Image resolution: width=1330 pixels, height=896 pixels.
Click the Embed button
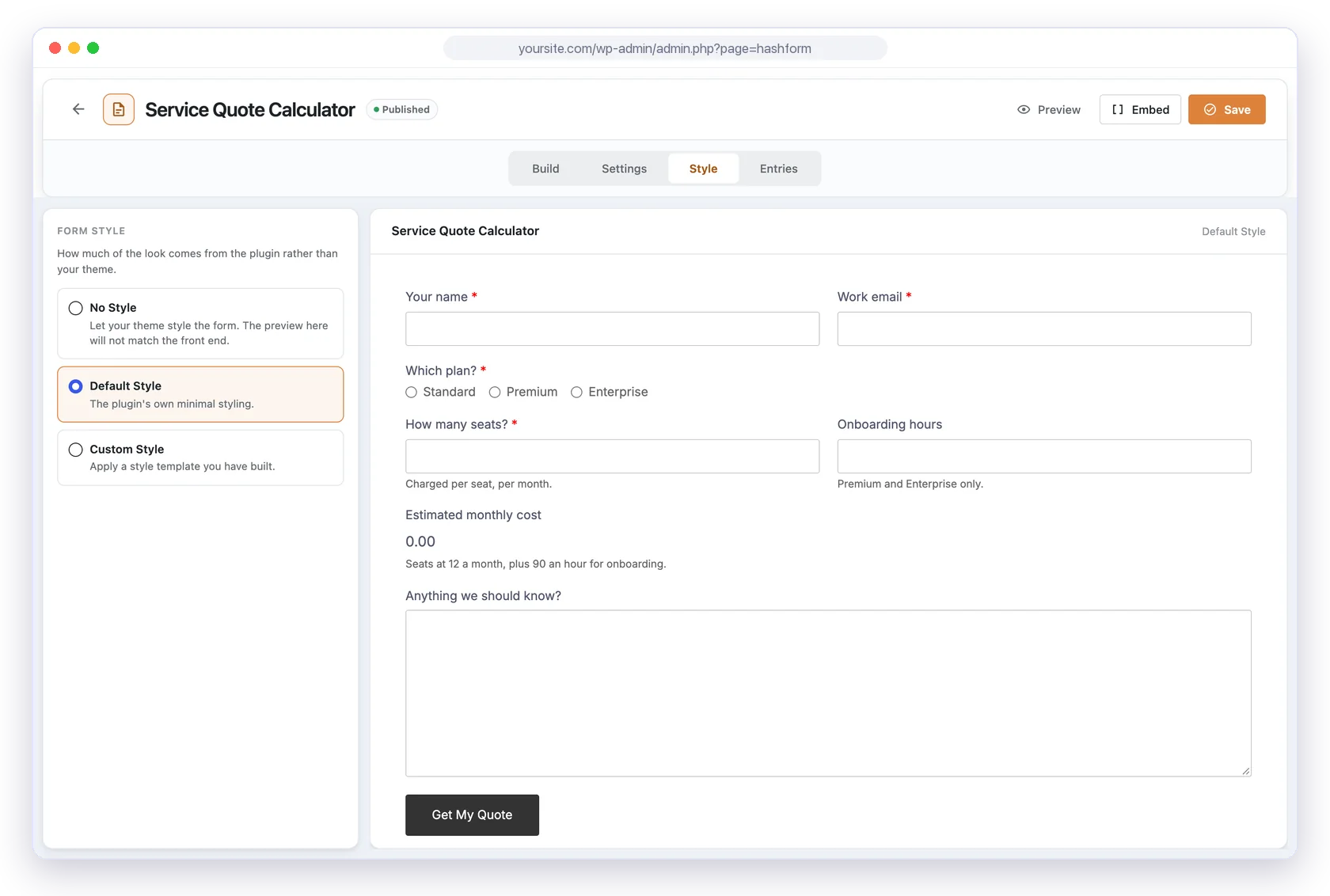(1140, 109)
